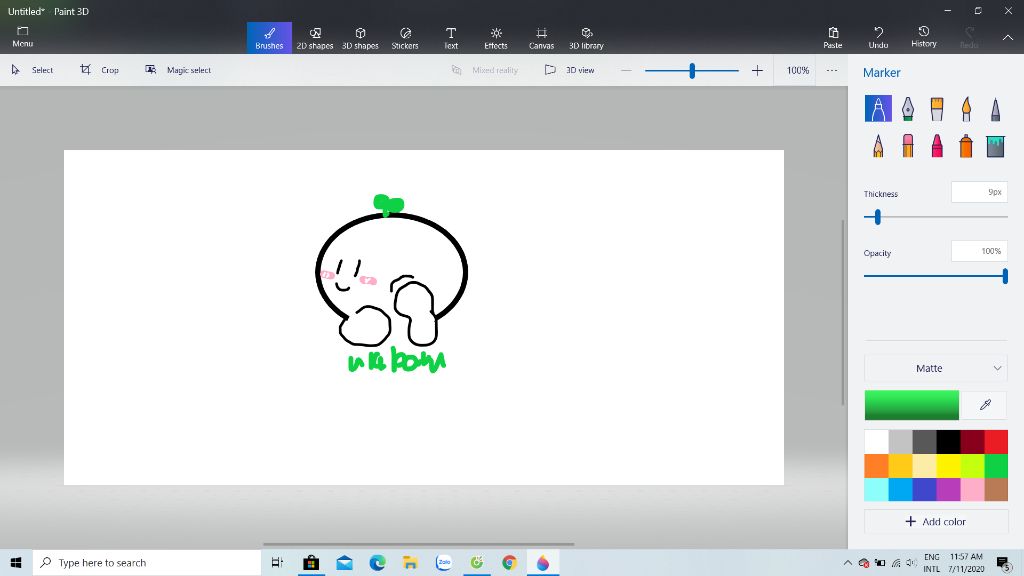The width and height of the screenshot is (1024, 576).
Task: Select the Marker brush
Action: pyautogui.click(x=878, y=108)
